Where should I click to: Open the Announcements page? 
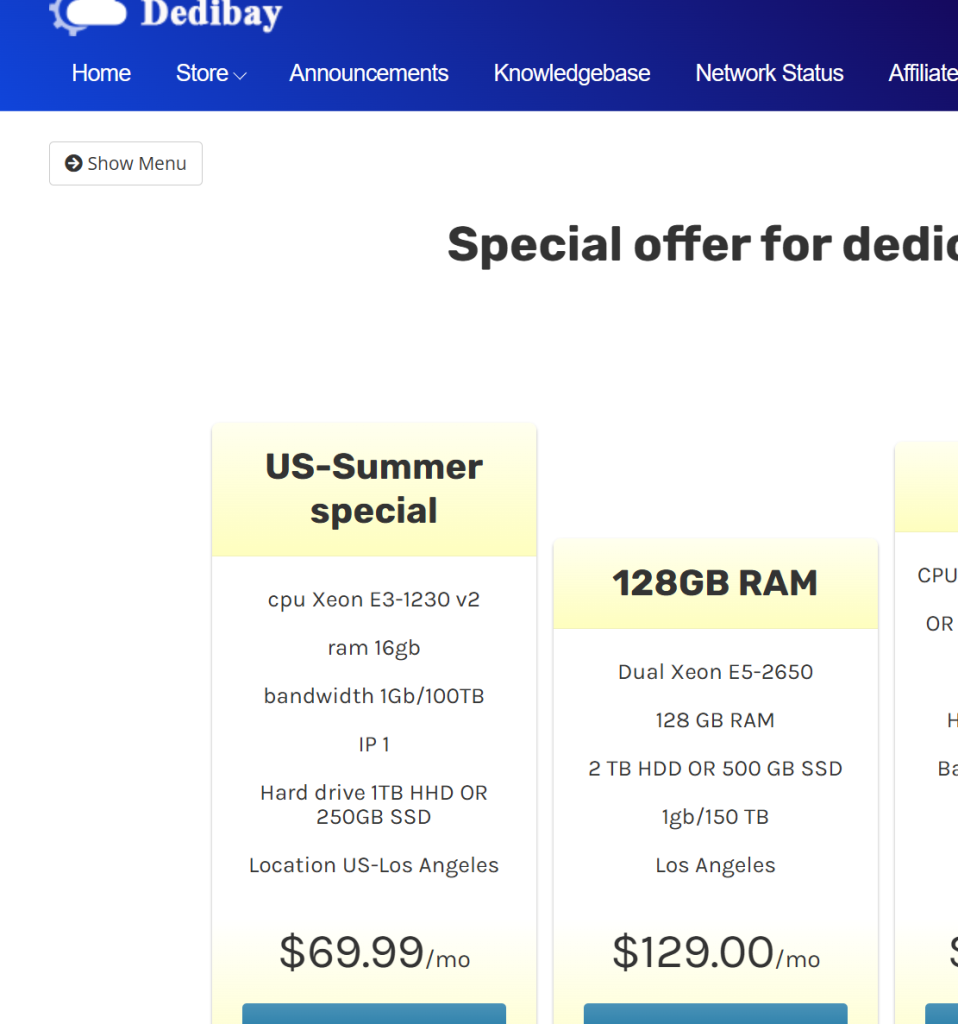(x=368, y=73)
